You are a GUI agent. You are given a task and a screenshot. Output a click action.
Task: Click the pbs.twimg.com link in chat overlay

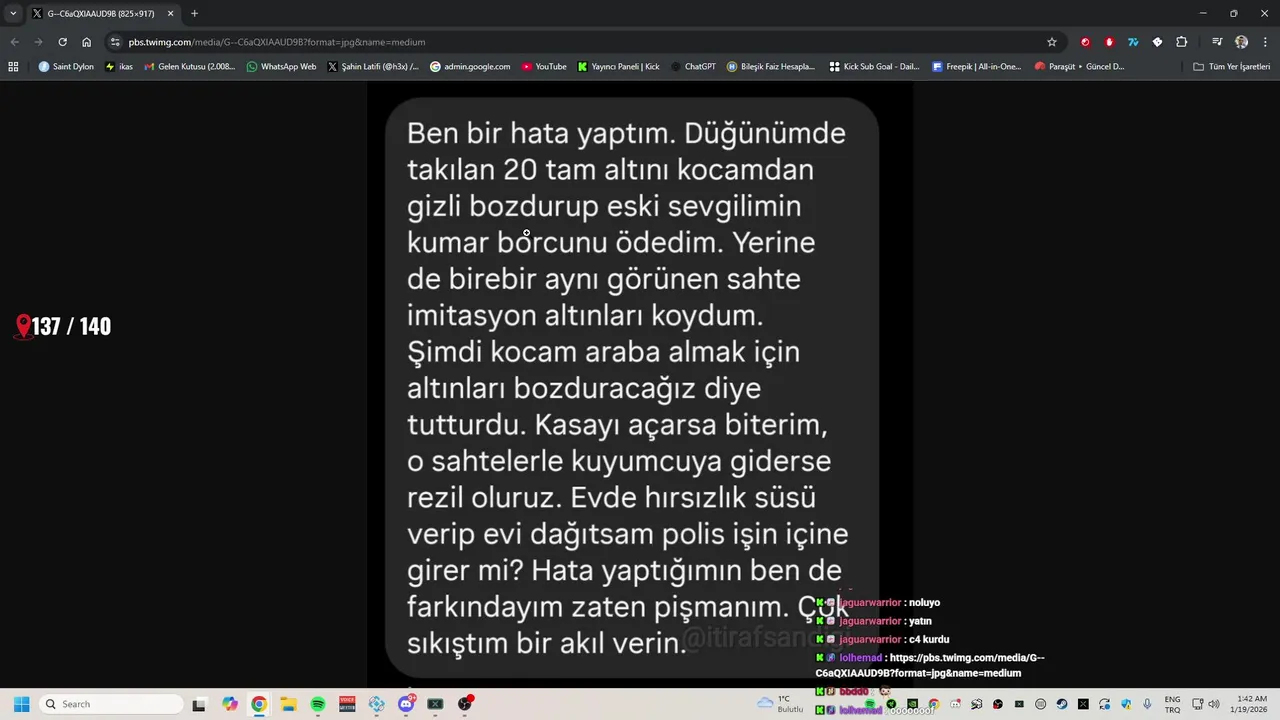[930, 665]
